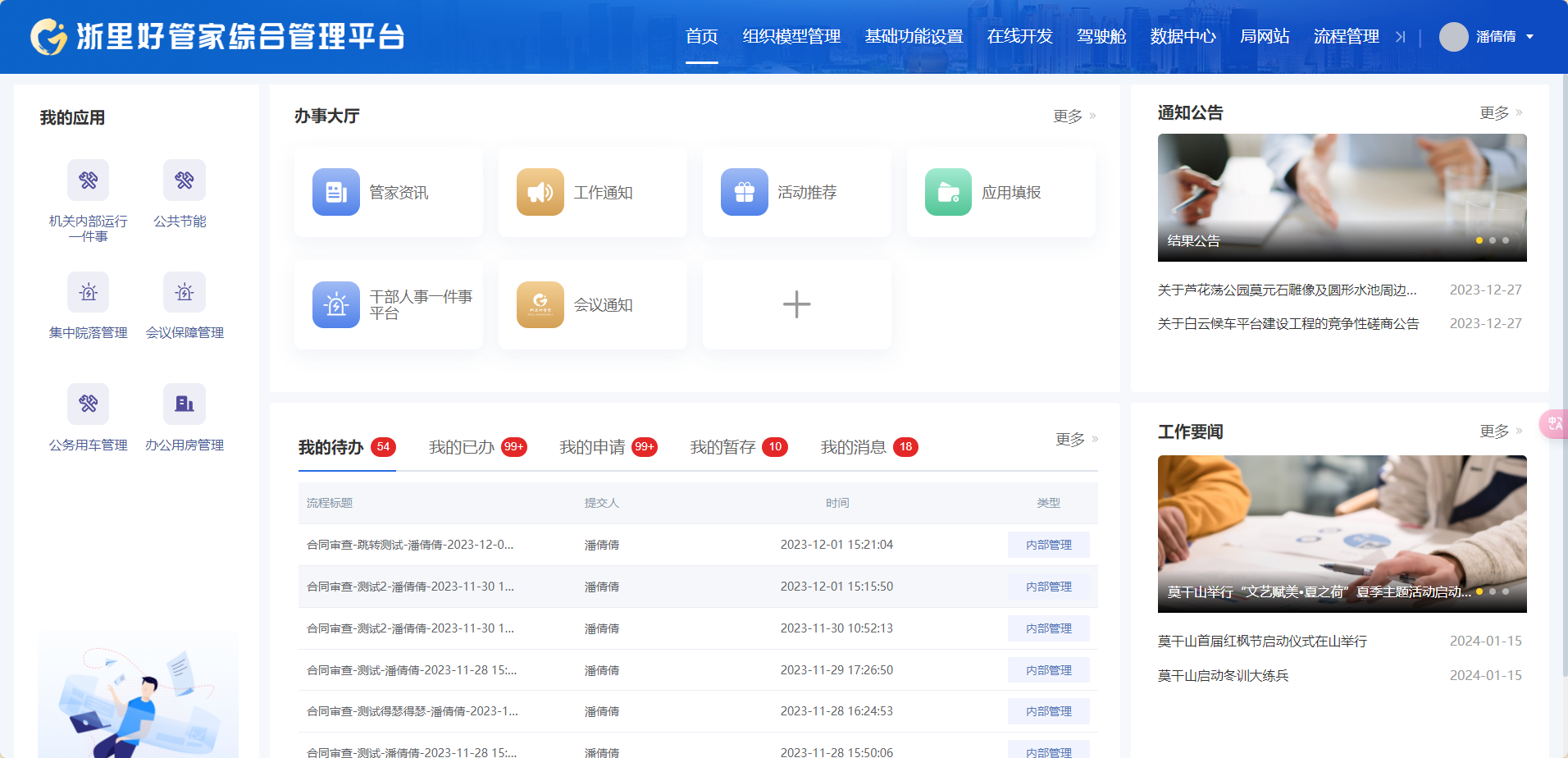Click 更多 in 办事大厅 section
This screenshot has width=1568, height=758.
(x=1074, y=116)
